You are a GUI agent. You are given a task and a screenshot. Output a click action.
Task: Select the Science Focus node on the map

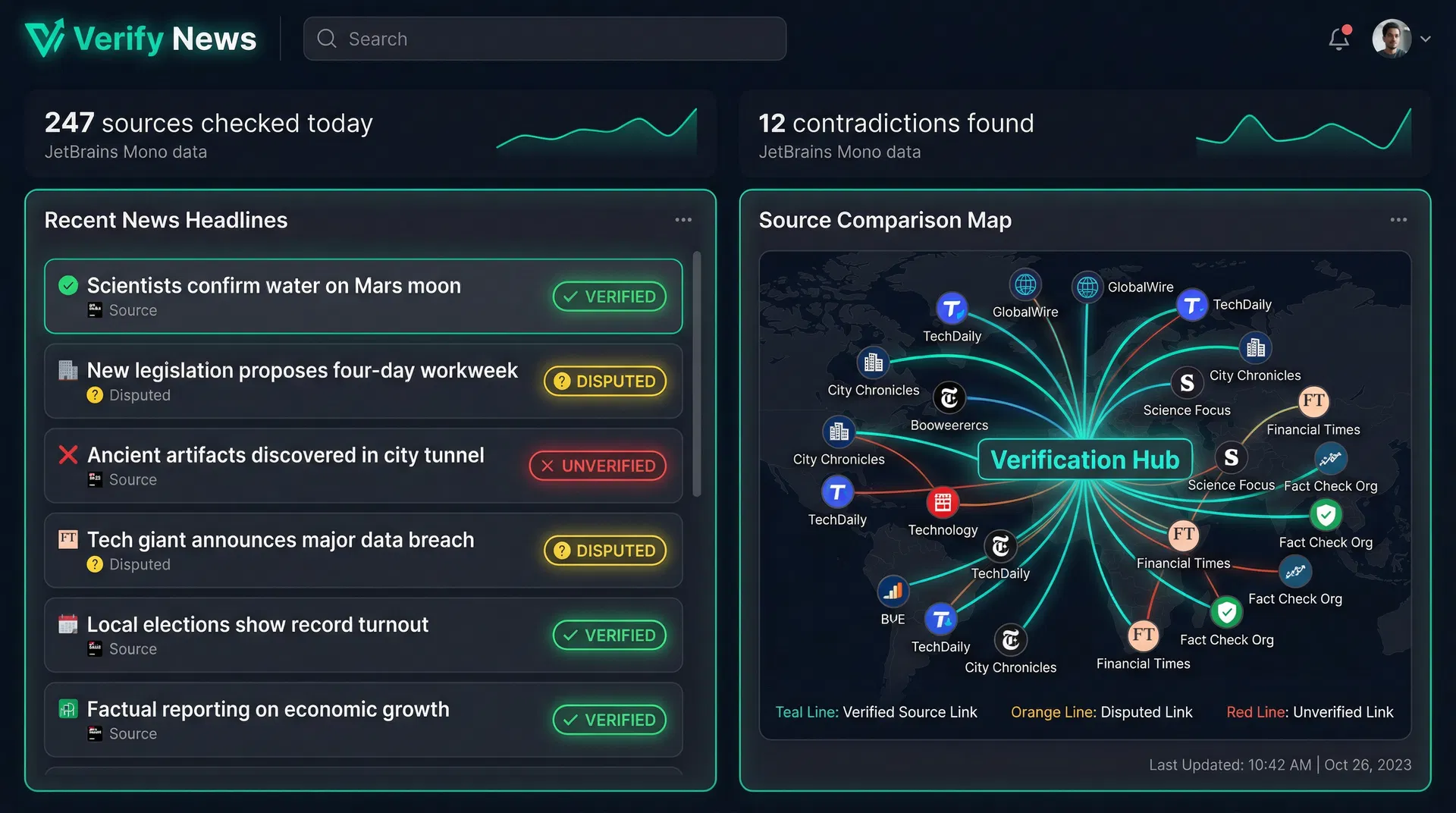[x=1187, y=384]
